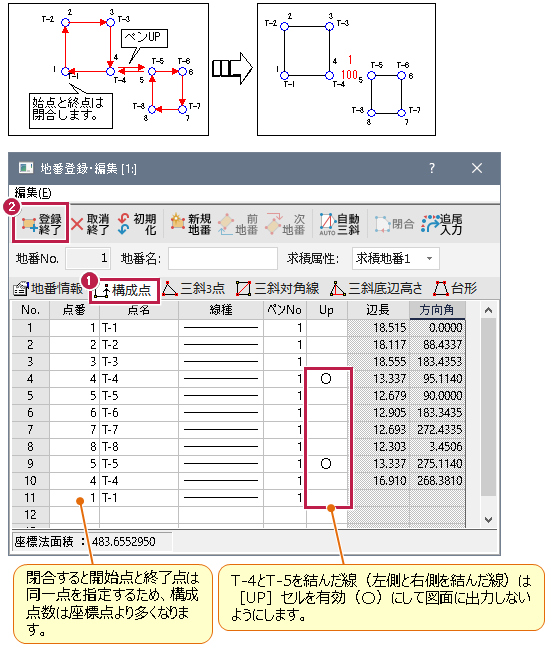The height and width of the screenshot is (648, 545).
Task: Toggle the Up cell for row 4 T-4
Action: 326,379
